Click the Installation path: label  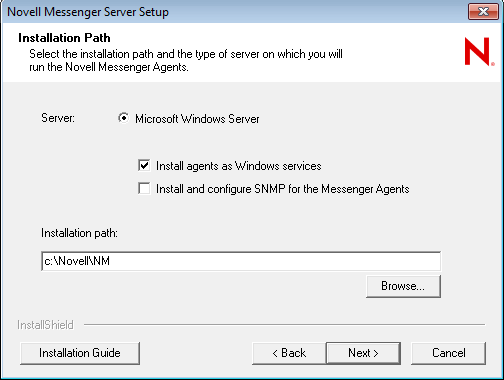[79, 233]
